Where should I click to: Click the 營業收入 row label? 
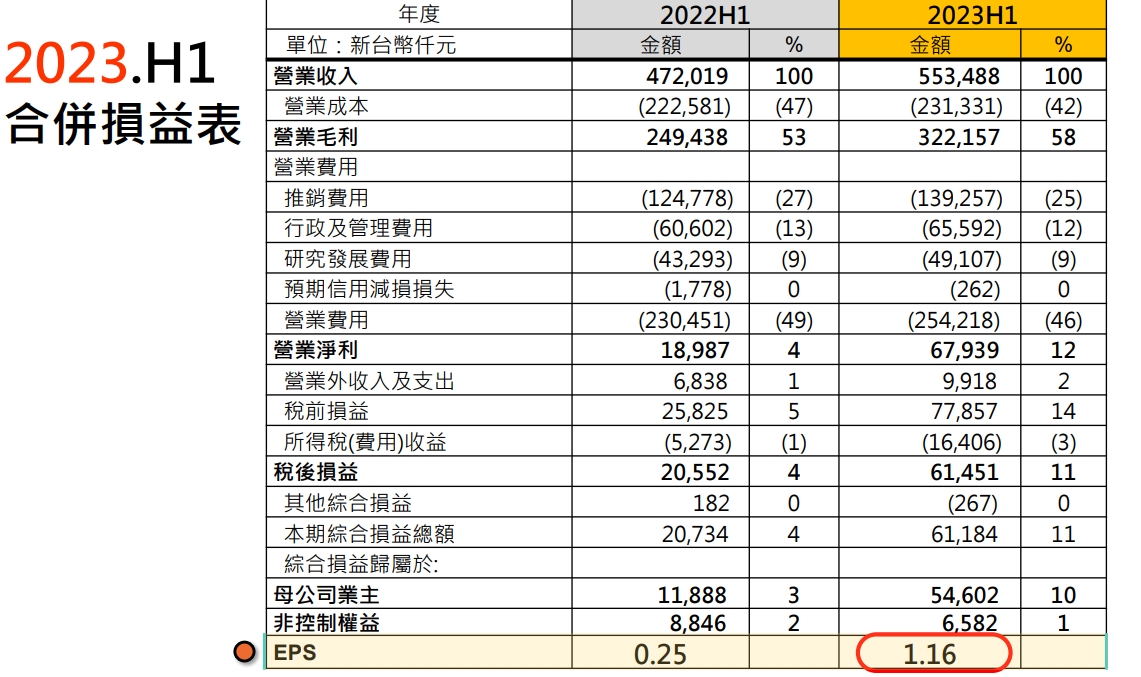(x=315, y=76)
